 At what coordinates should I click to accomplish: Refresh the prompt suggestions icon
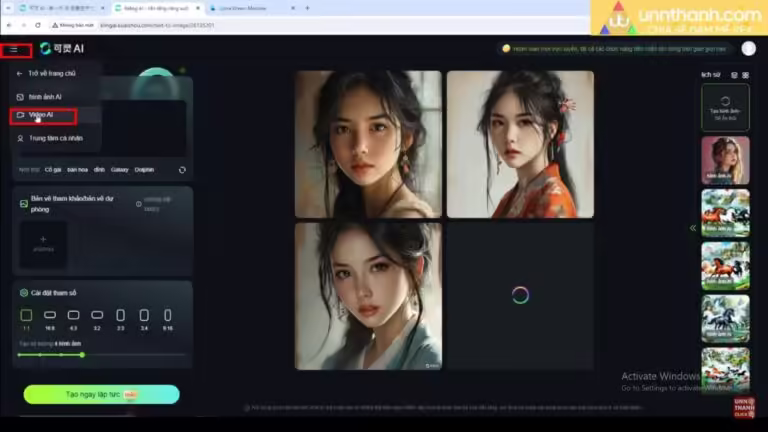click(x=182, y=170)
